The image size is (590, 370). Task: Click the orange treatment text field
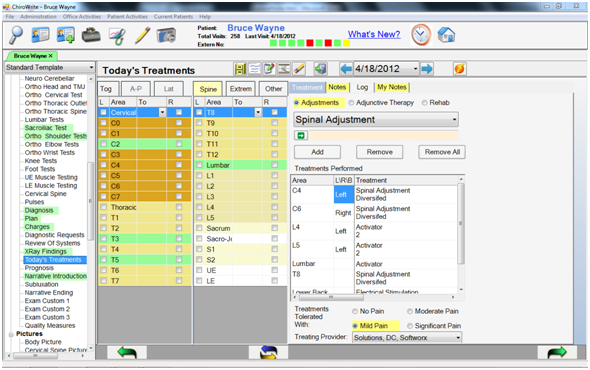[383, 136]
